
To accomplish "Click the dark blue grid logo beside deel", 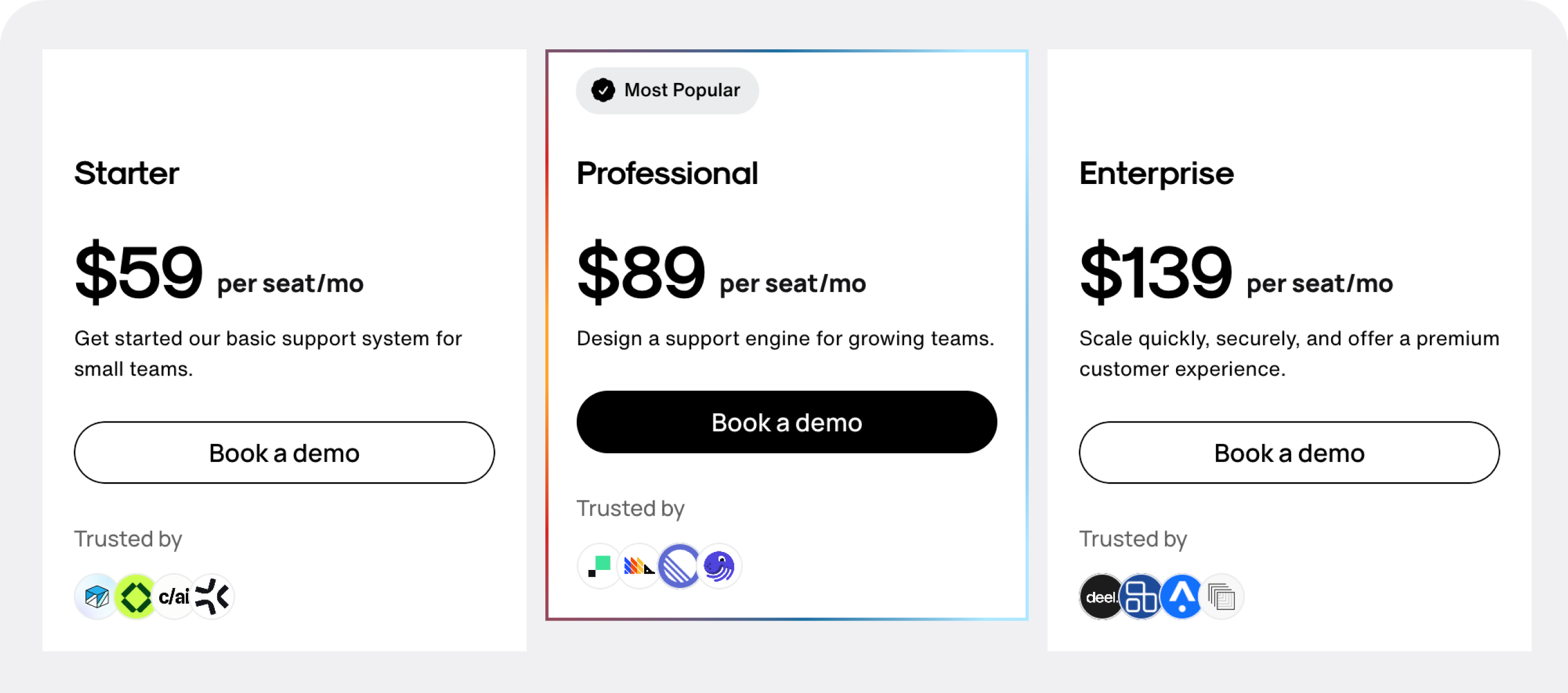I will coord(1141,596).
